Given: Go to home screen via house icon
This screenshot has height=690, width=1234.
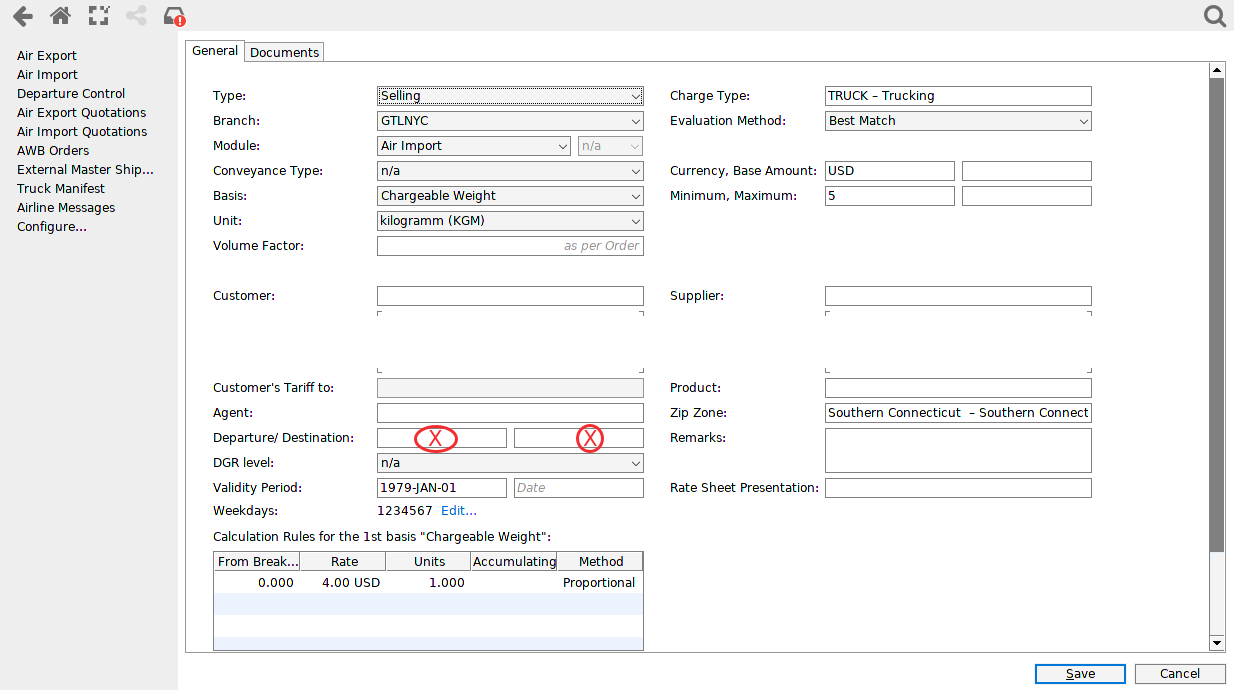Looking at the screenshot, I should (60, 16).
